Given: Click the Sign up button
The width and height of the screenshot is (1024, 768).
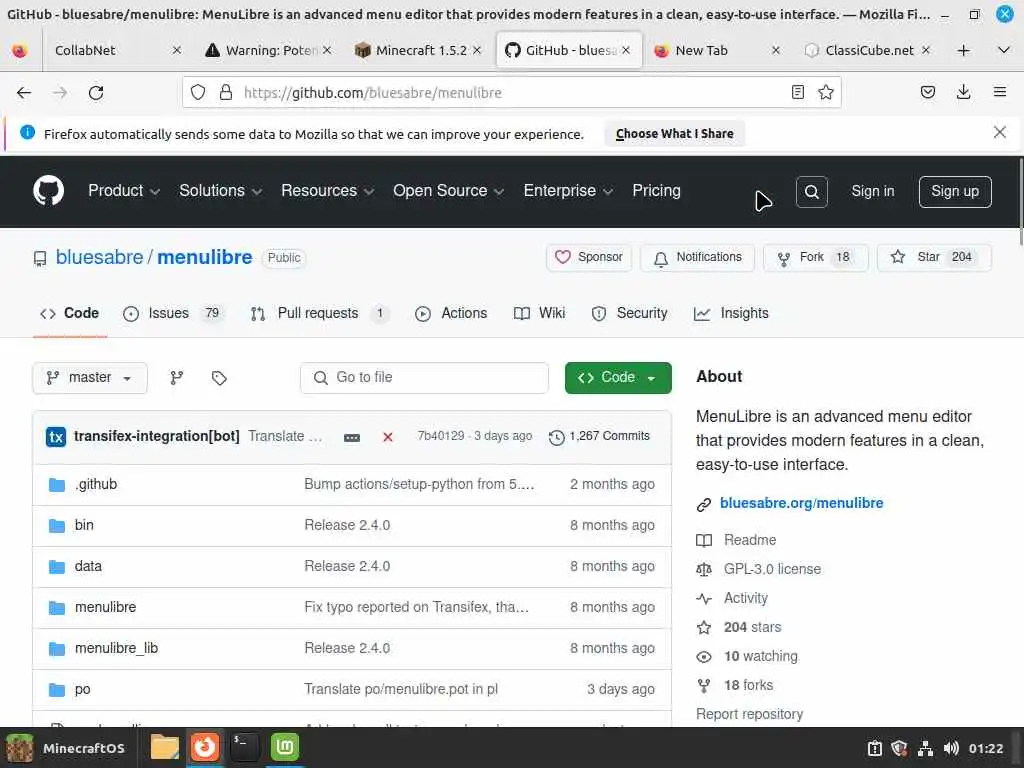Looking at the screenshot, I should pos(955,191).
